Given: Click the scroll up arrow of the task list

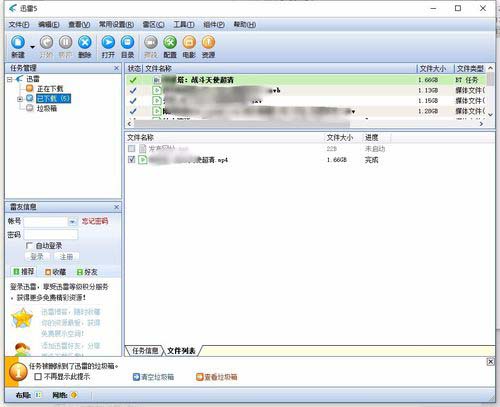Looking at the screenshot, I should (490, 68).
